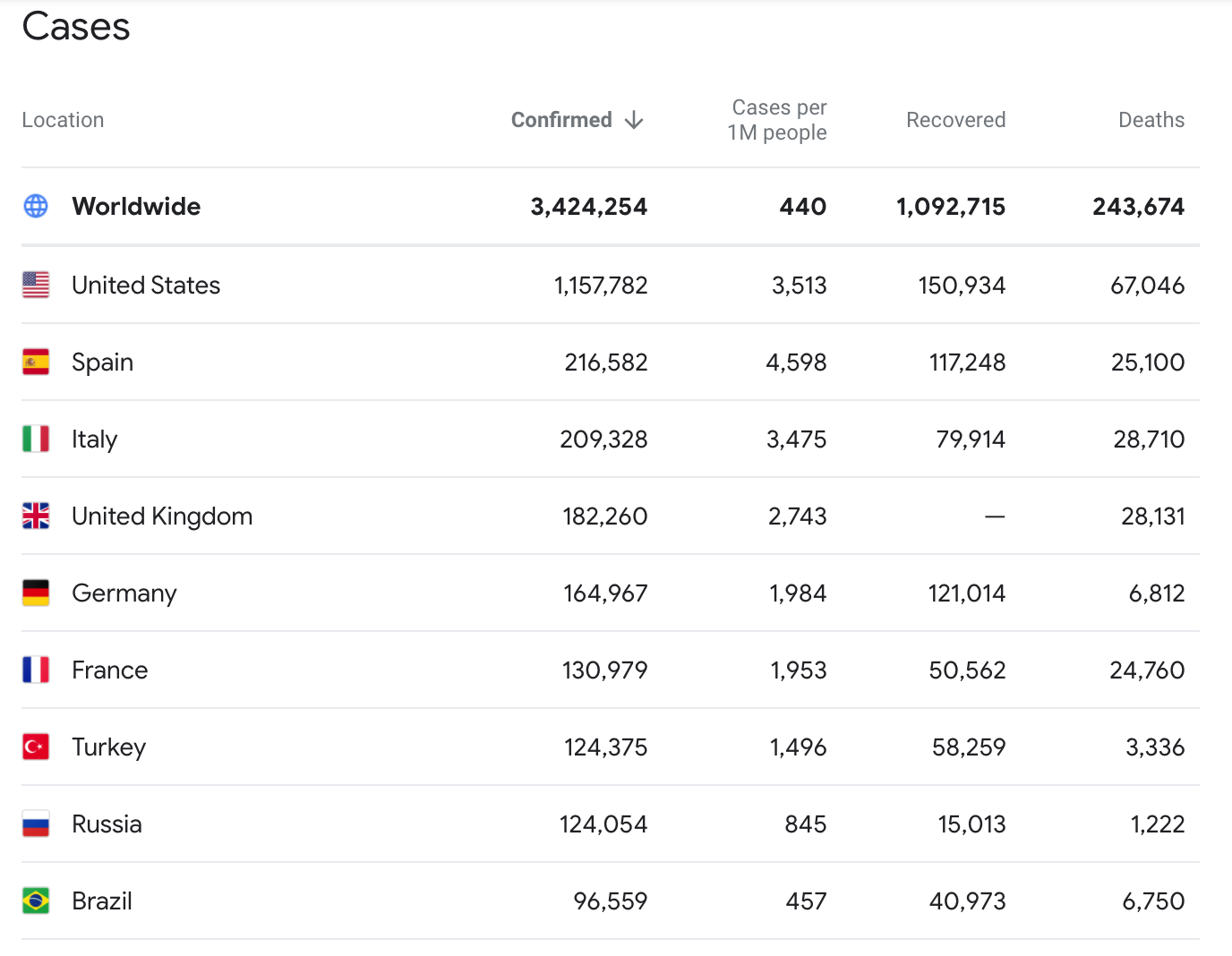Viewport: 1232px width, 956px height.
Task: Click the France flag icon
Action: pyautogui.click(x=36, y=670)
